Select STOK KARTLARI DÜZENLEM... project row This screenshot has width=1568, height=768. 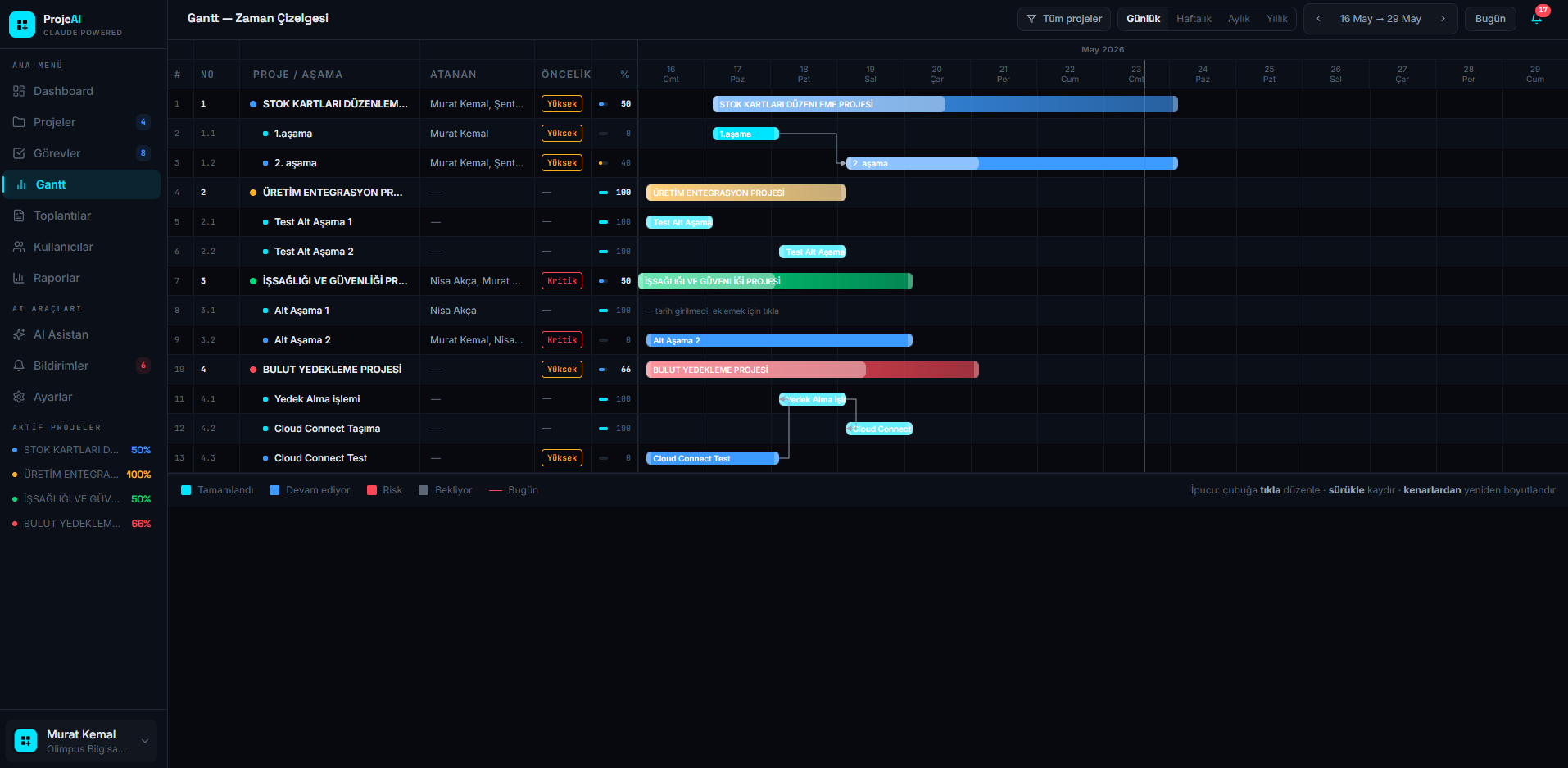click(x=334, y=104)
